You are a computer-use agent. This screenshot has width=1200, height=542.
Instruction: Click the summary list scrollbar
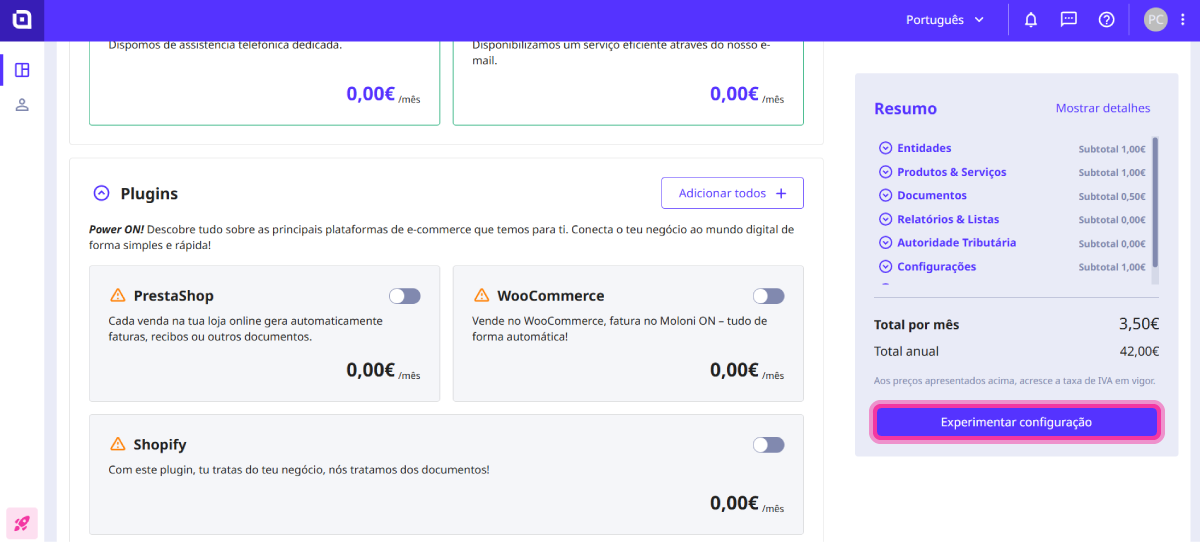click(1155, 200)
